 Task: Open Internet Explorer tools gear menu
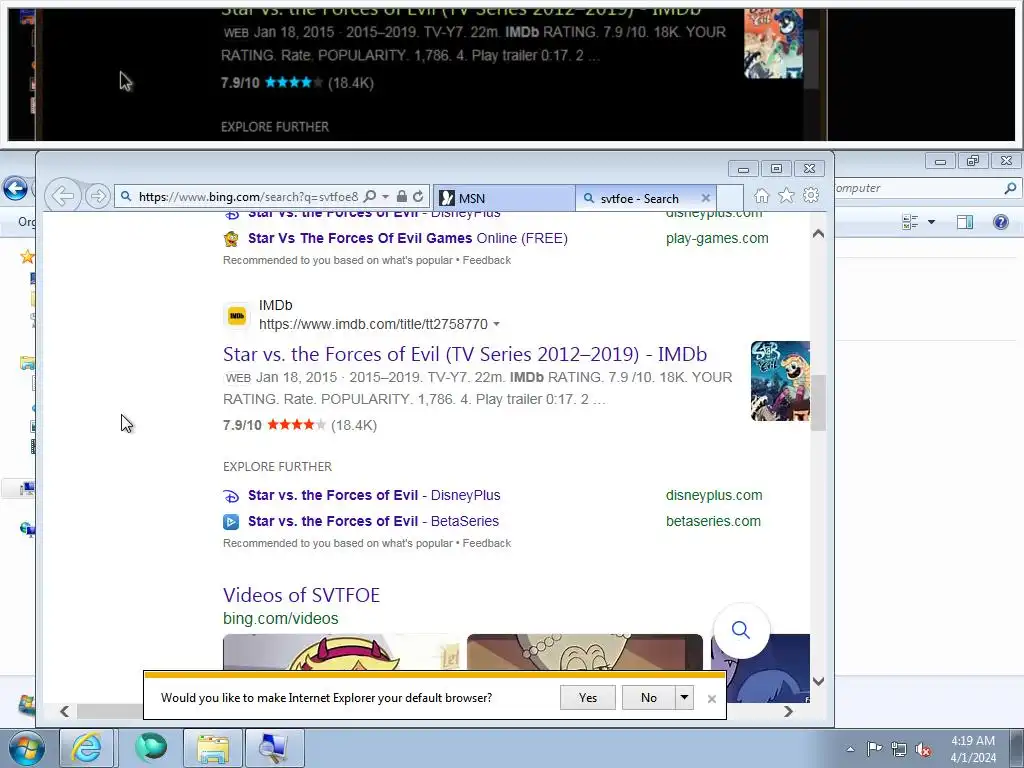(811, 195)
